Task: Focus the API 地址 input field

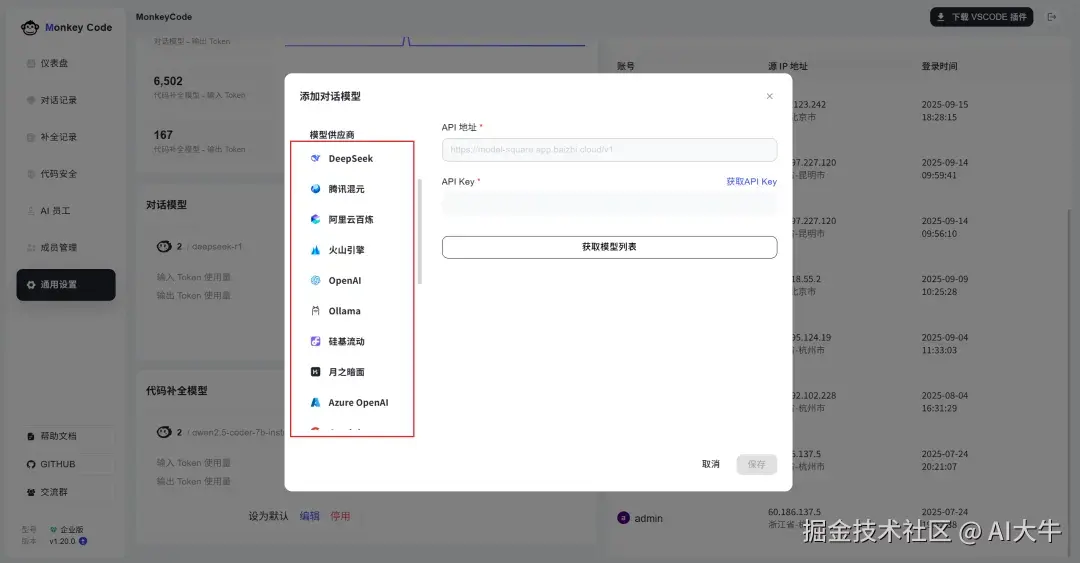Action: tap(610, 150)
